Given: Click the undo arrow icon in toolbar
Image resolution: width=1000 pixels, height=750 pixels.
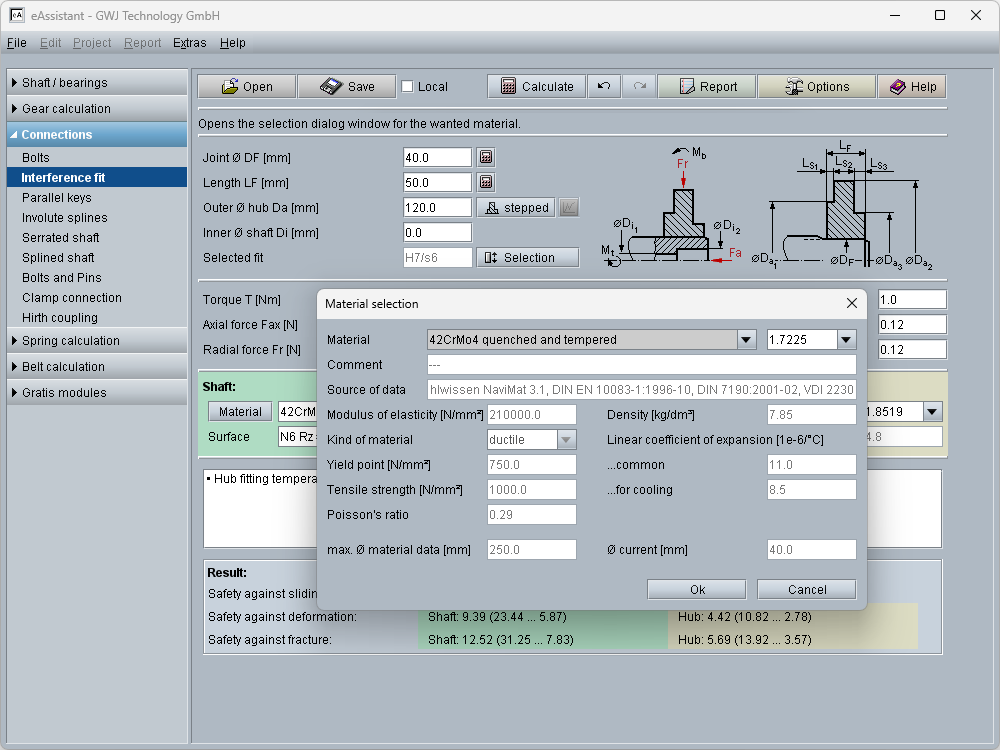Looking at the screenshot, I should tap(603, 87).
